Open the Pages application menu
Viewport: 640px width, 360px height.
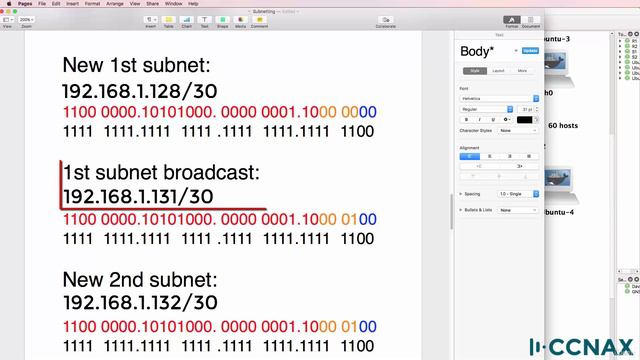(x=25, y=3)
